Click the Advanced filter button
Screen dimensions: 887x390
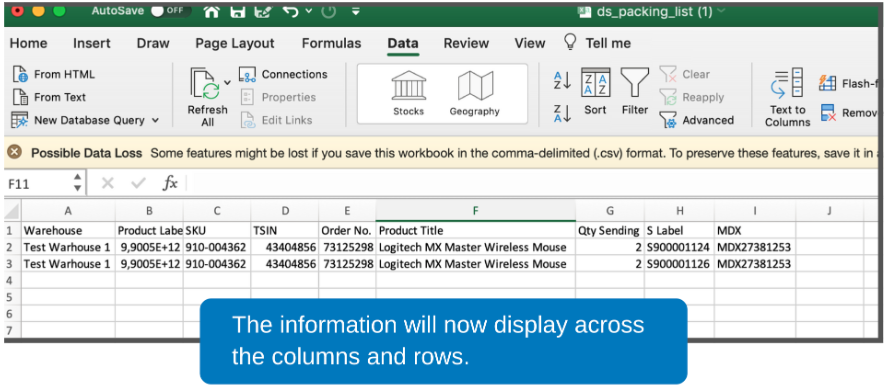696,120
